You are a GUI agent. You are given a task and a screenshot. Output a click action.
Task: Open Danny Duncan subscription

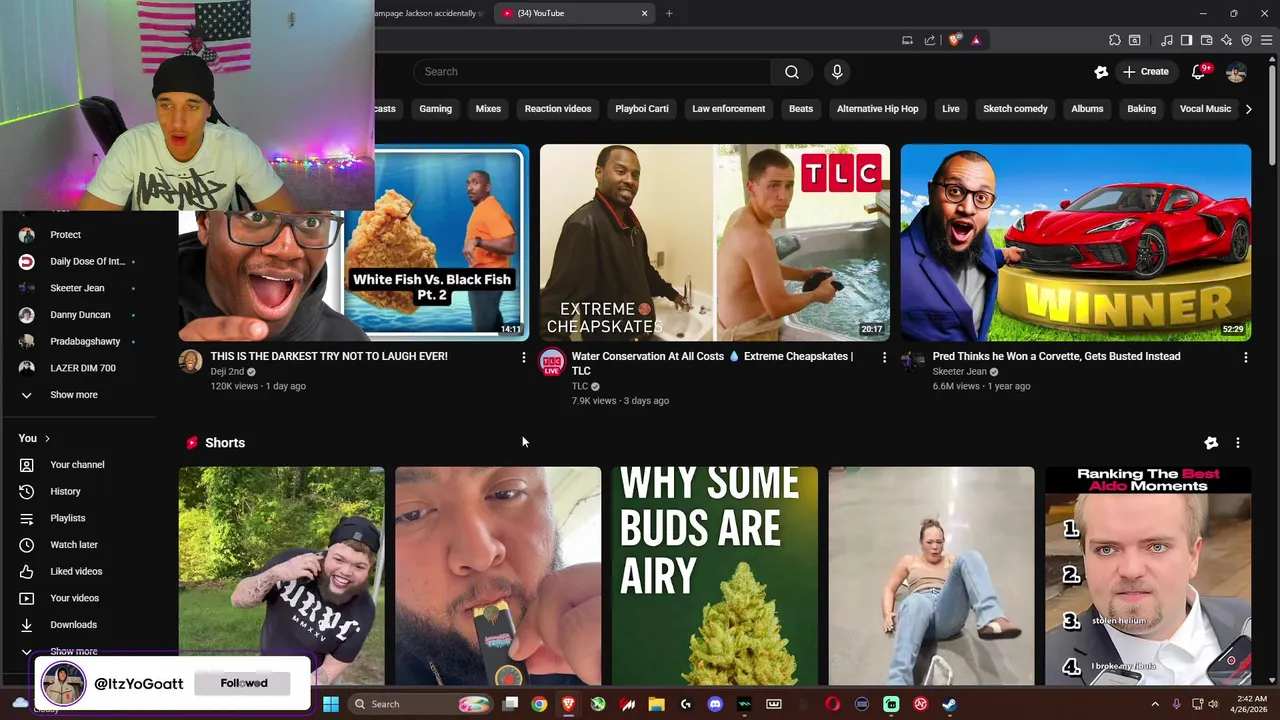(78, 315)
